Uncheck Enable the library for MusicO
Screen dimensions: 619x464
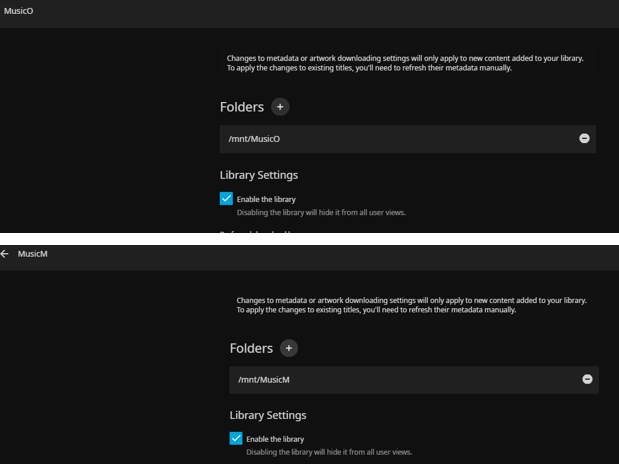click(226, 199)
